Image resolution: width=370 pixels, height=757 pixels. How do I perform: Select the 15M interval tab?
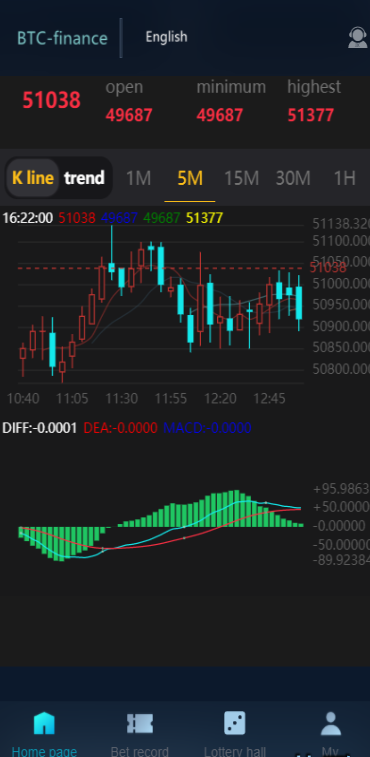click(242, 179)
